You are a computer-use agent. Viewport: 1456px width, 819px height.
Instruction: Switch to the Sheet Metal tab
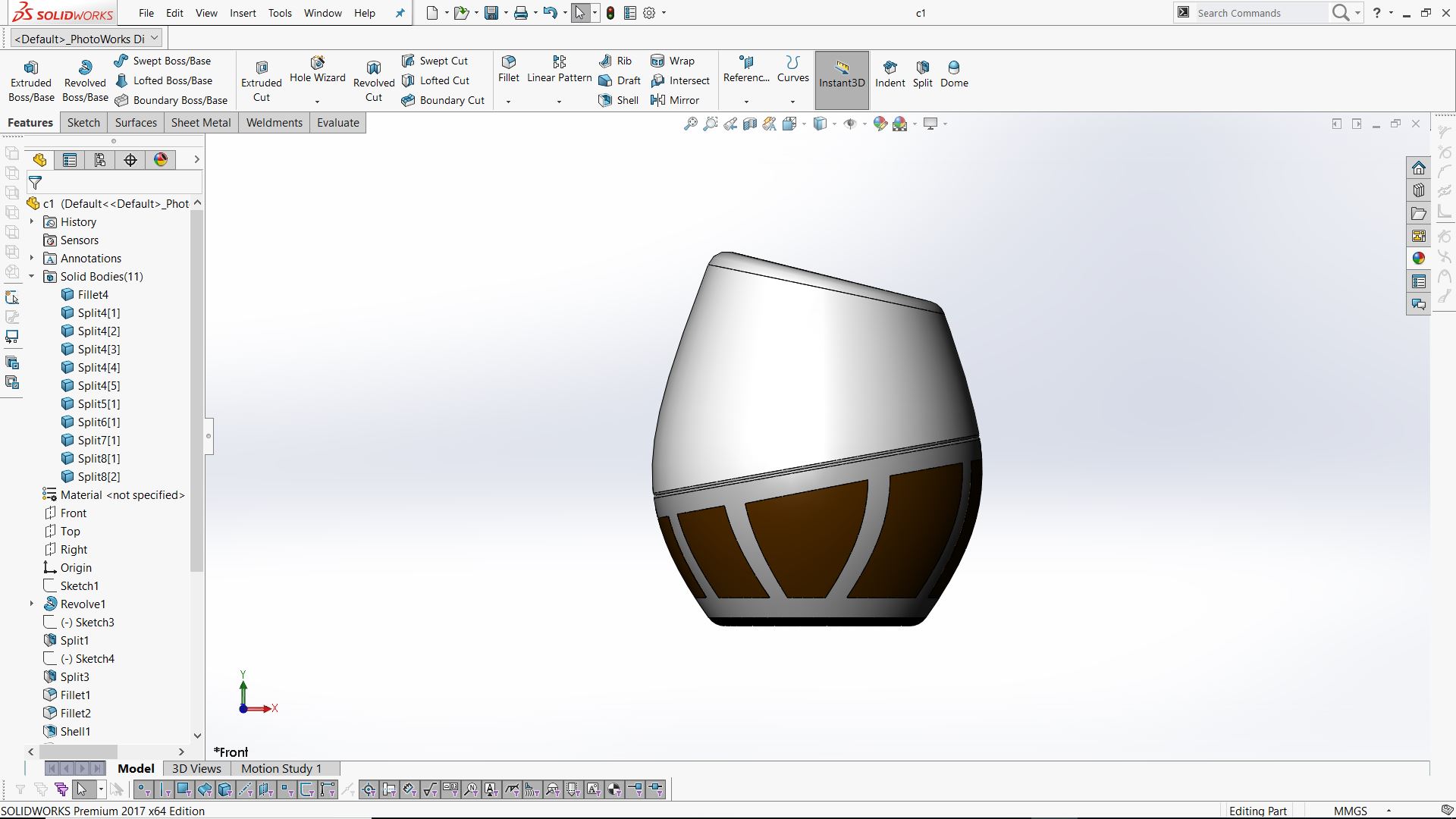200,123
